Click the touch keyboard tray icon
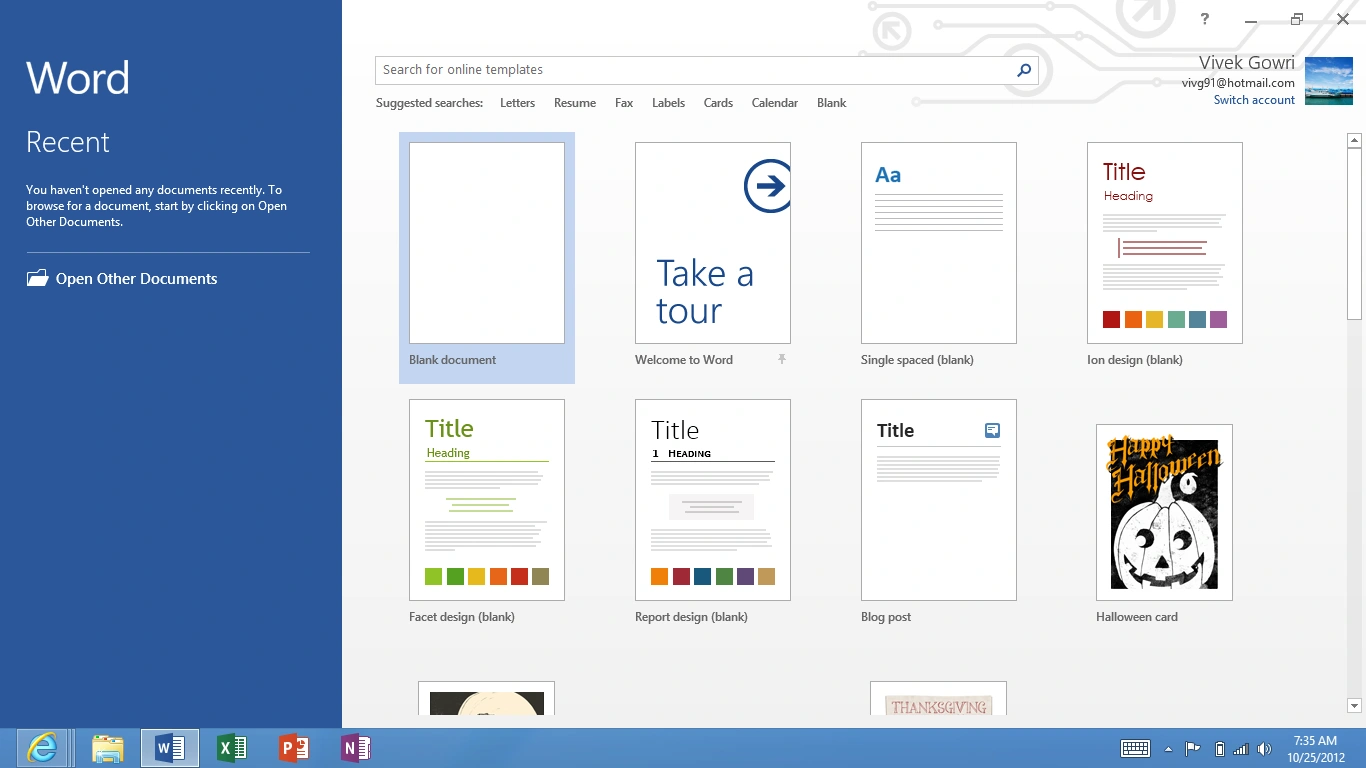This screenshot has height=768, width=1366. point(1135,749)
